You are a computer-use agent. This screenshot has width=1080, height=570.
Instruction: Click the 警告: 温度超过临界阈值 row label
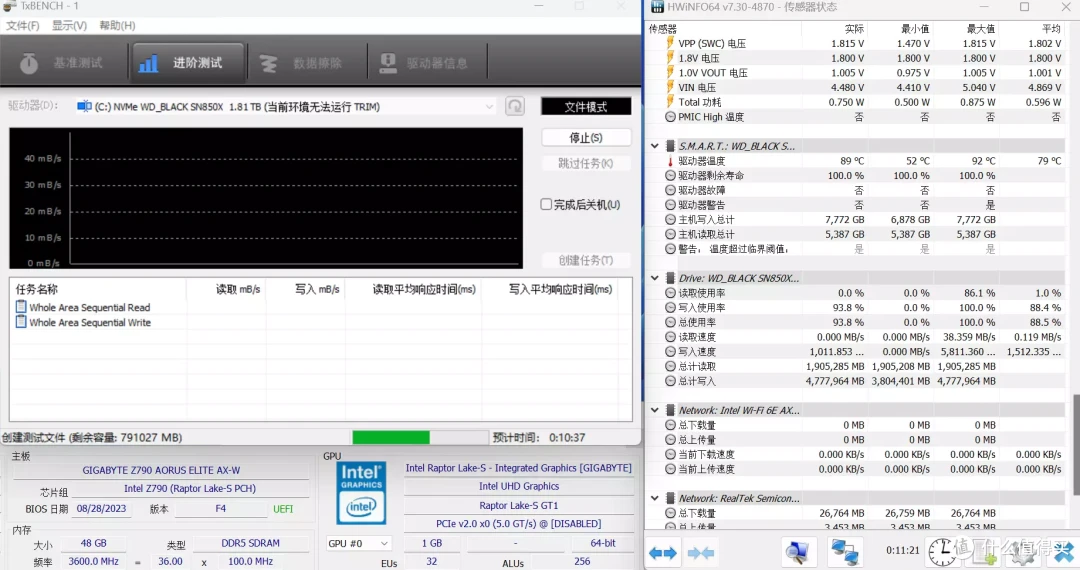click(733, 249)
